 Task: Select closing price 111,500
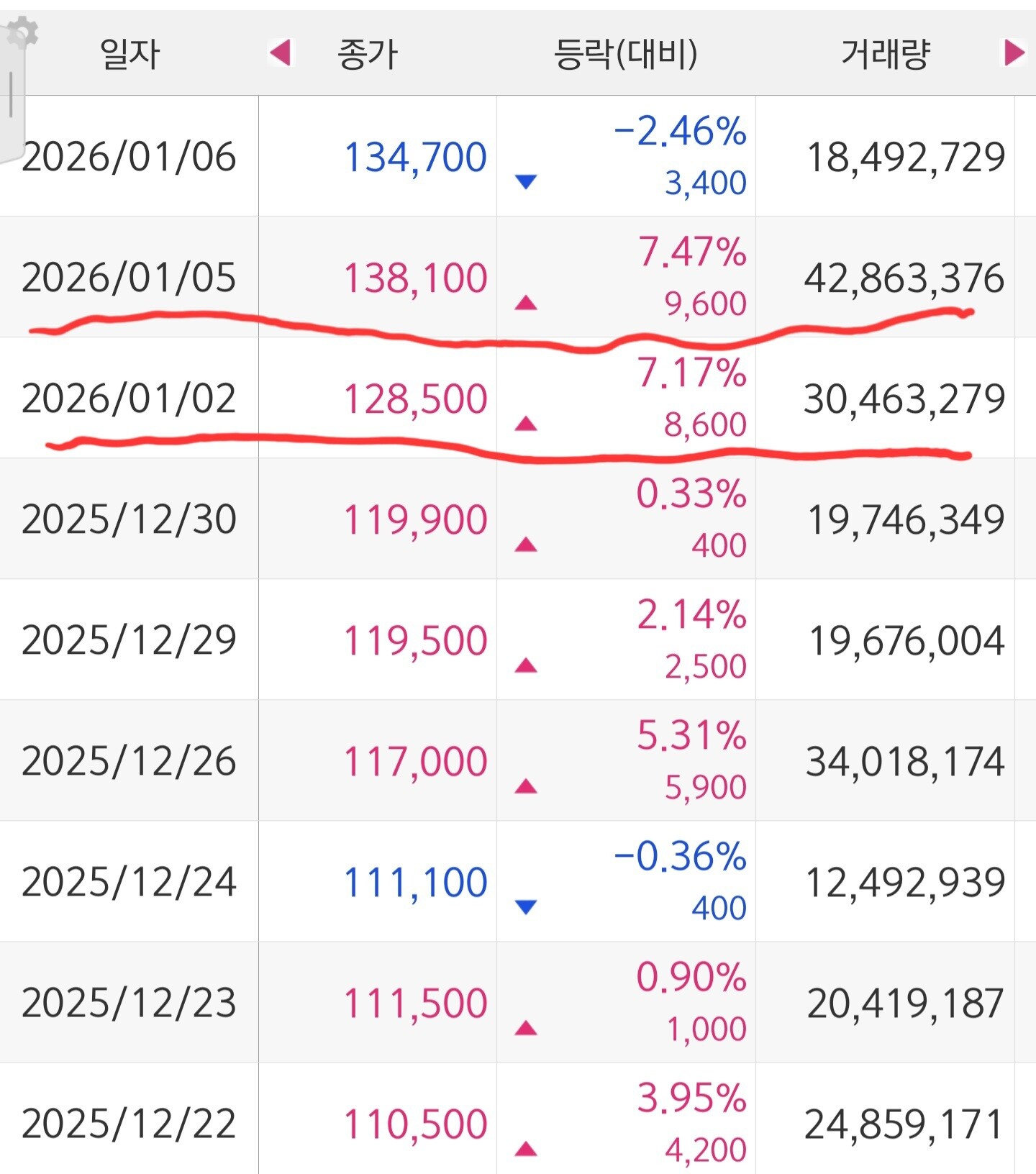(x=415, y=1003)
